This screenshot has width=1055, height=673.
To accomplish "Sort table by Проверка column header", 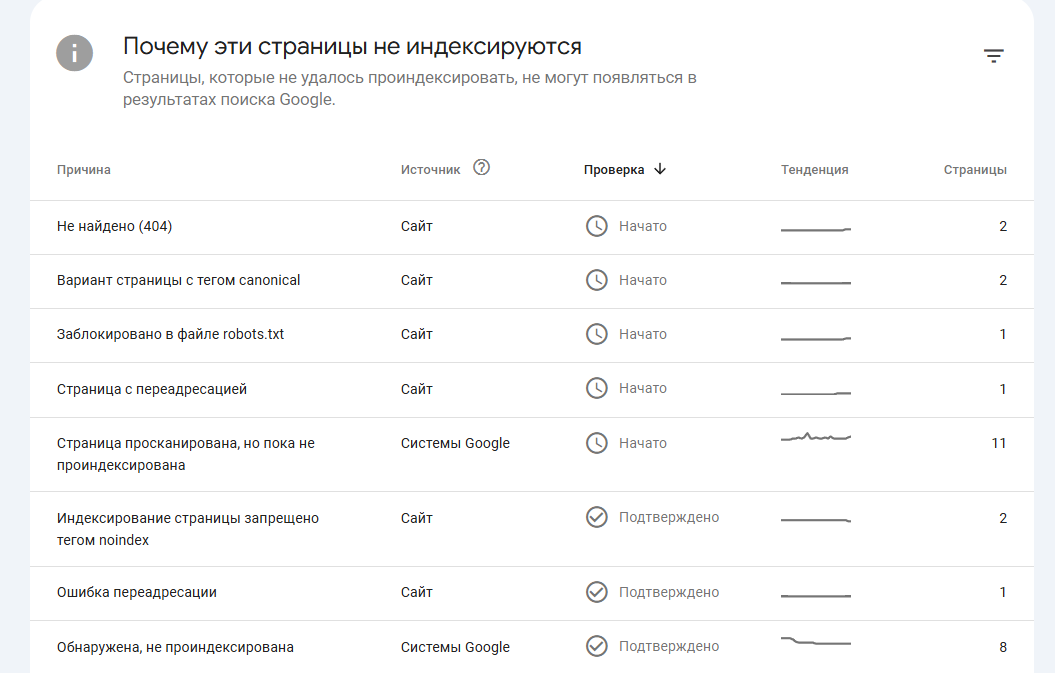I will [614, 170].
